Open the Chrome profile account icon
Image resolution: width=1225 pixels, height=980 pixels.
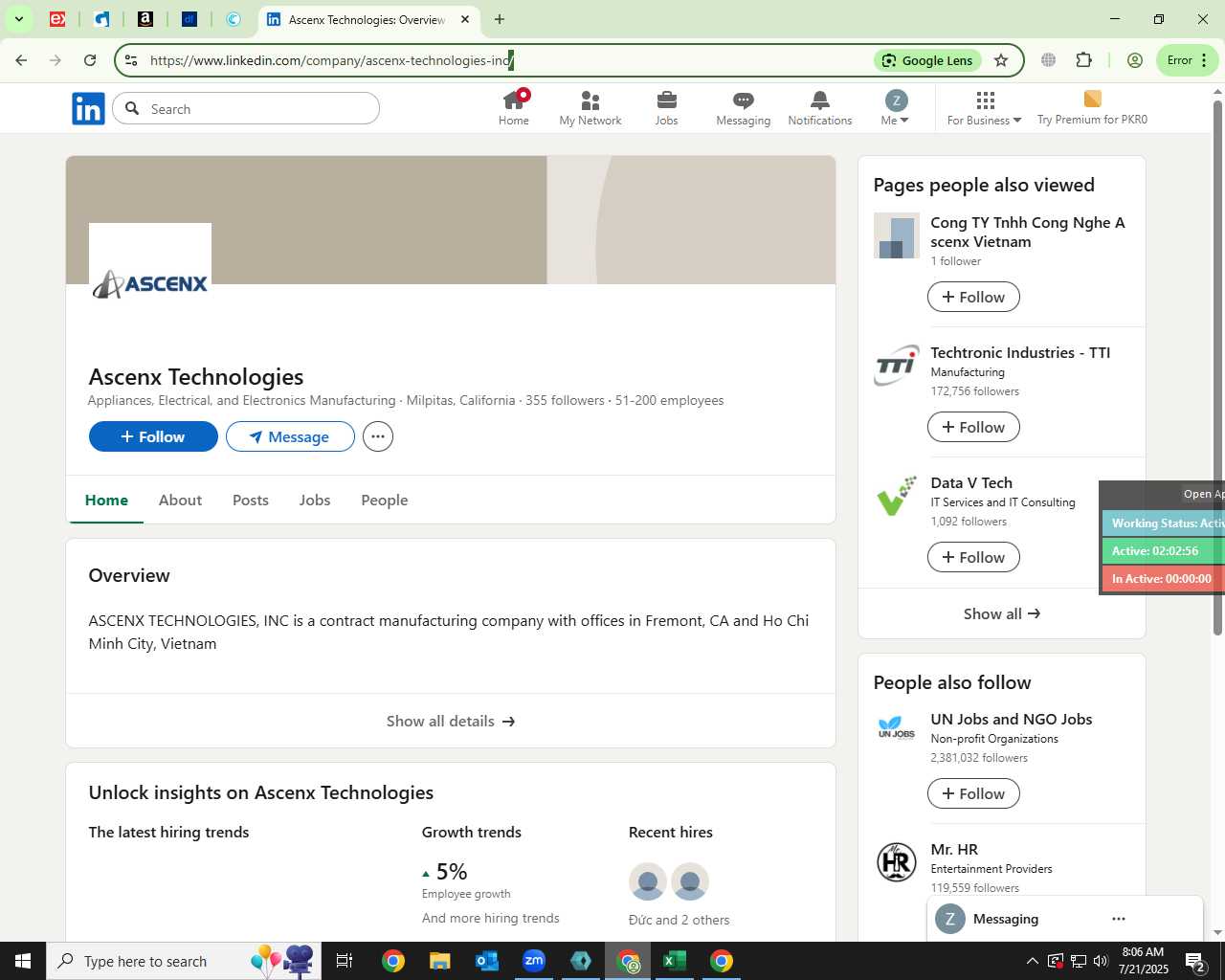(1135, 60)
